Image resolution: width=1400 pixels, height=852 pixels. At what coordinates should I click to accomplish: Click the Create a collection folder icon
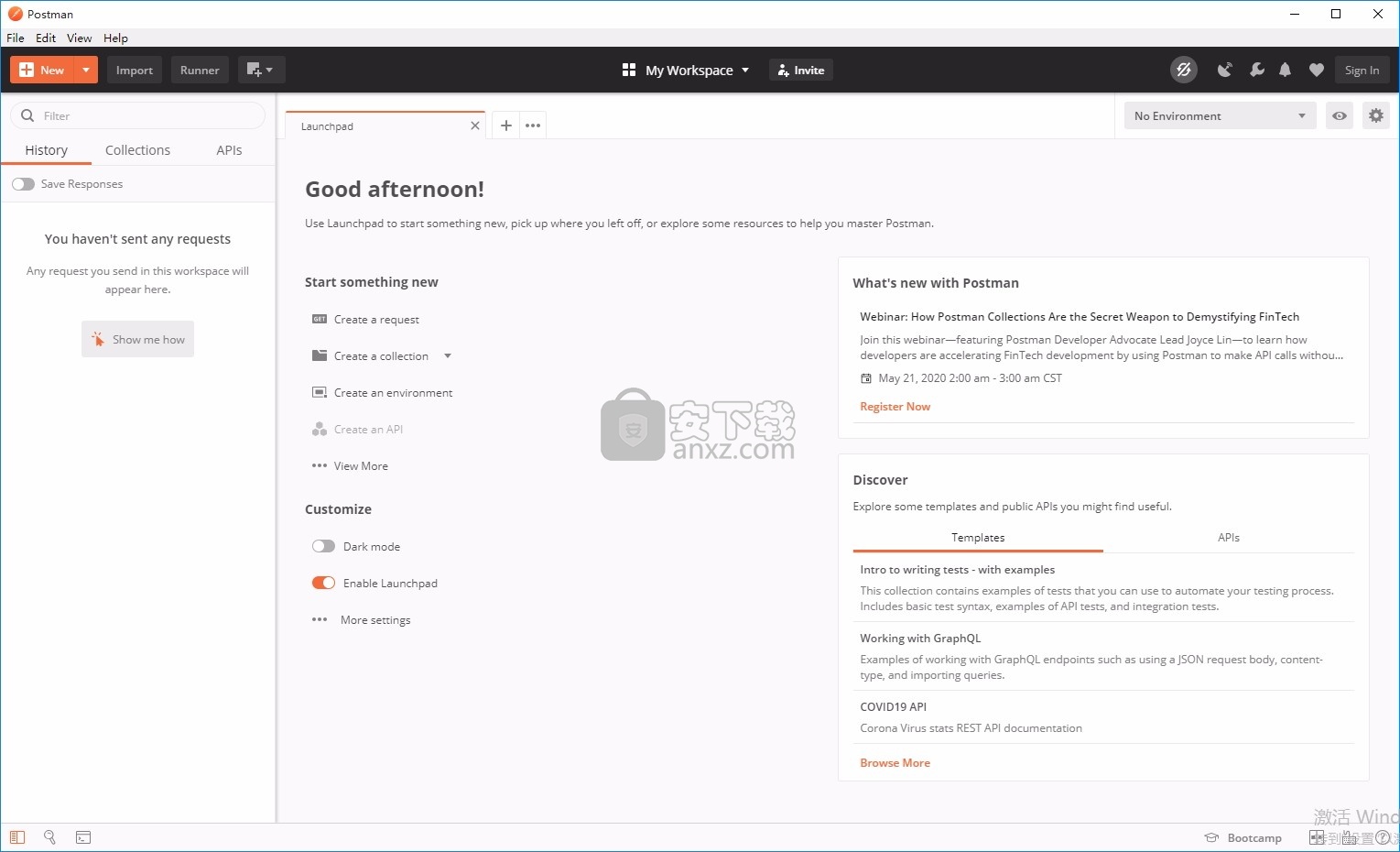point(320,355)
